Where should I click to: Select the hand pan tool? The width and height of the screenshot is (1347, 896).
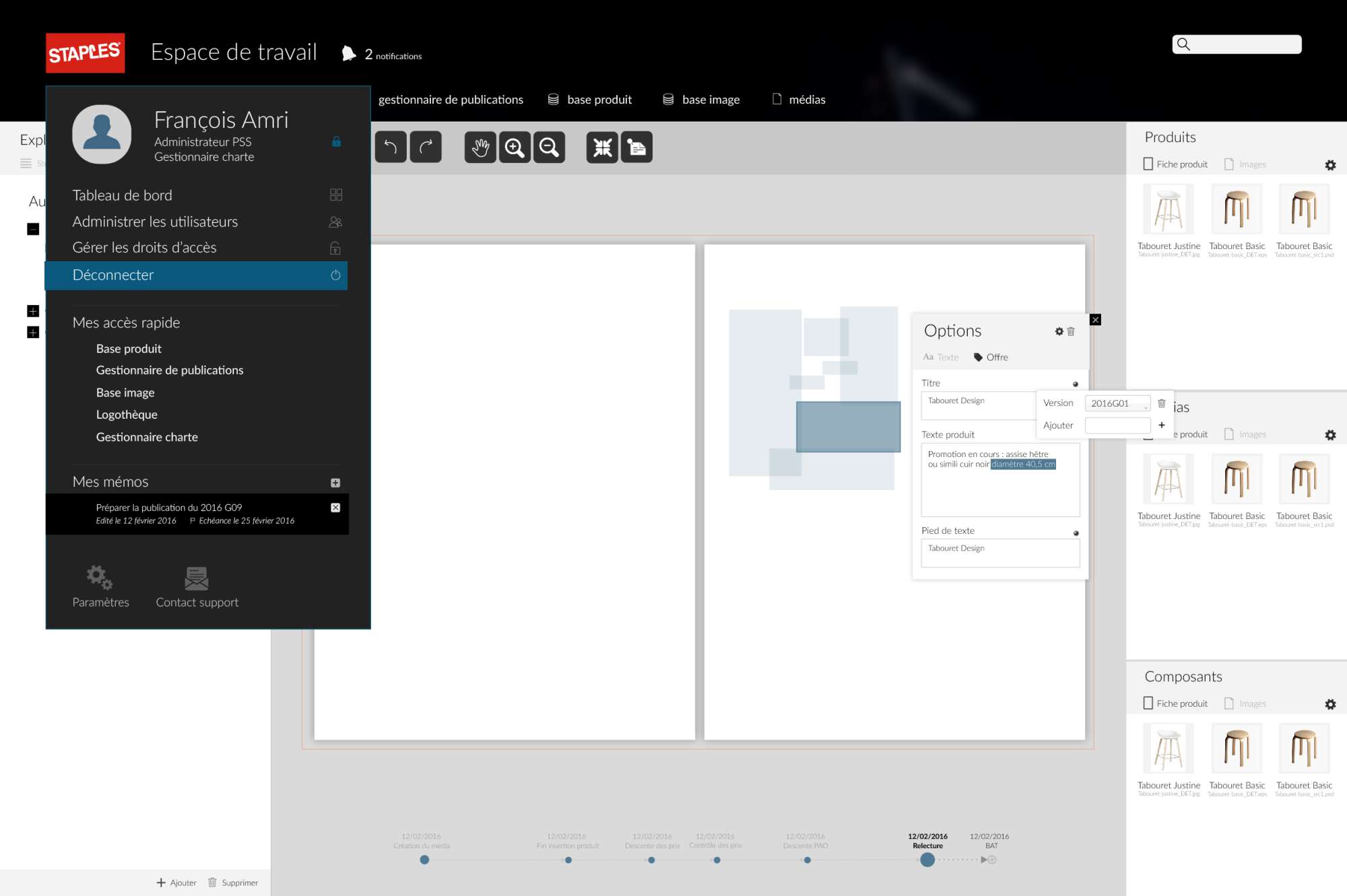pos(480,147)
